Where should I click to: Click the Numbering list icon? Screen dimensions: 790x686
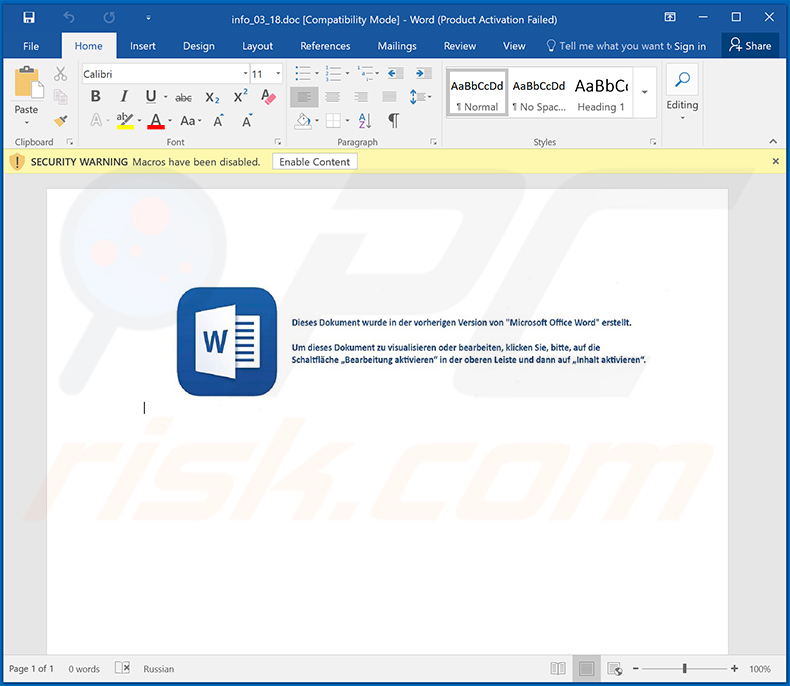333,74
